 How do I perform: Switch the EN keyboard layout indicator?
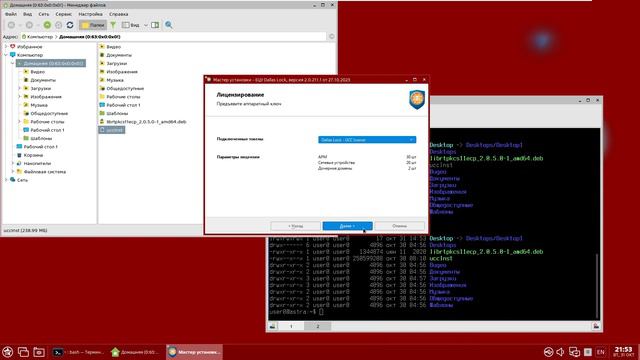click(x=600, y=352)
